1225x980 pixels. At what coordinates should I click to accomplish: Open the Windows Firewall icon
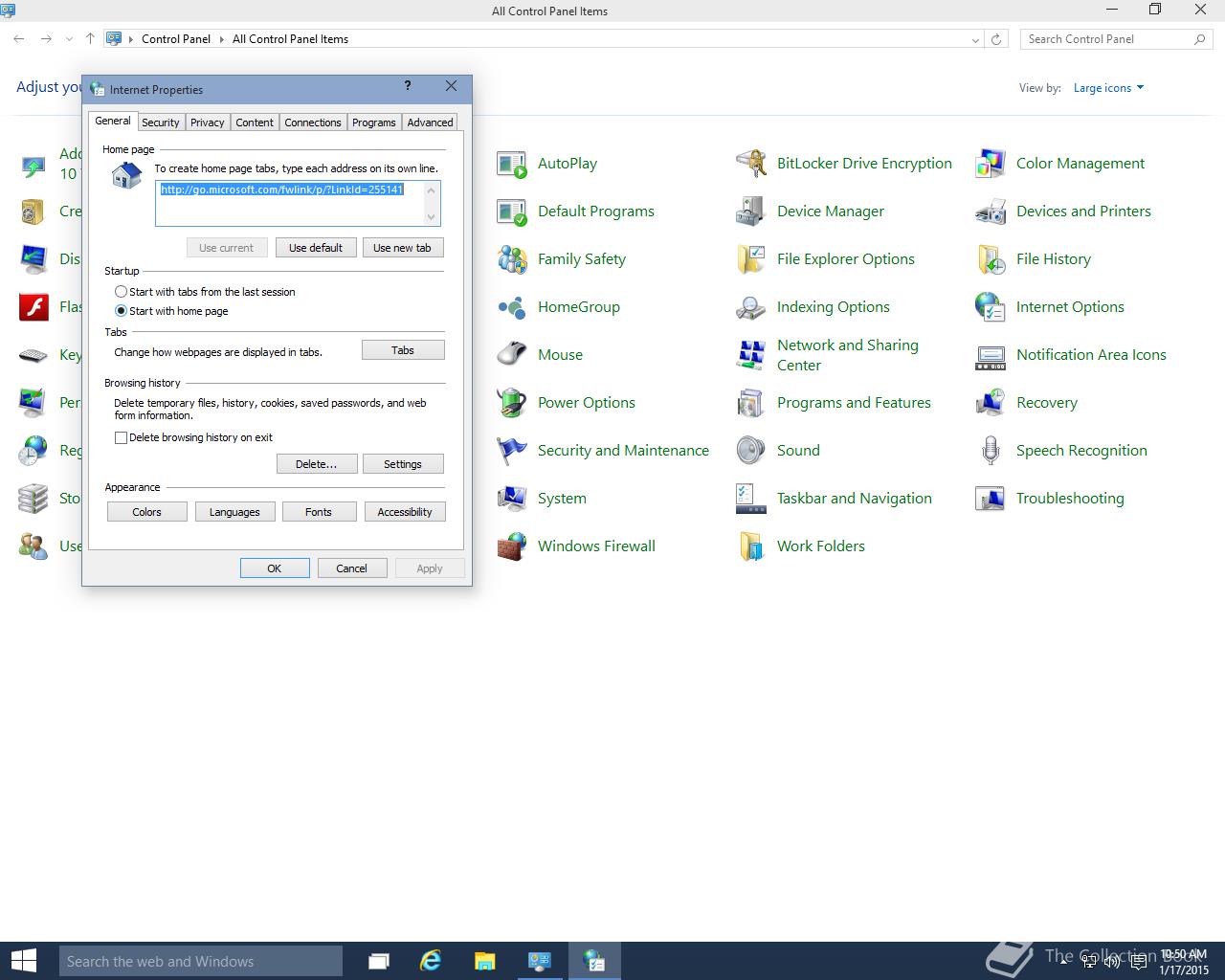512,546
